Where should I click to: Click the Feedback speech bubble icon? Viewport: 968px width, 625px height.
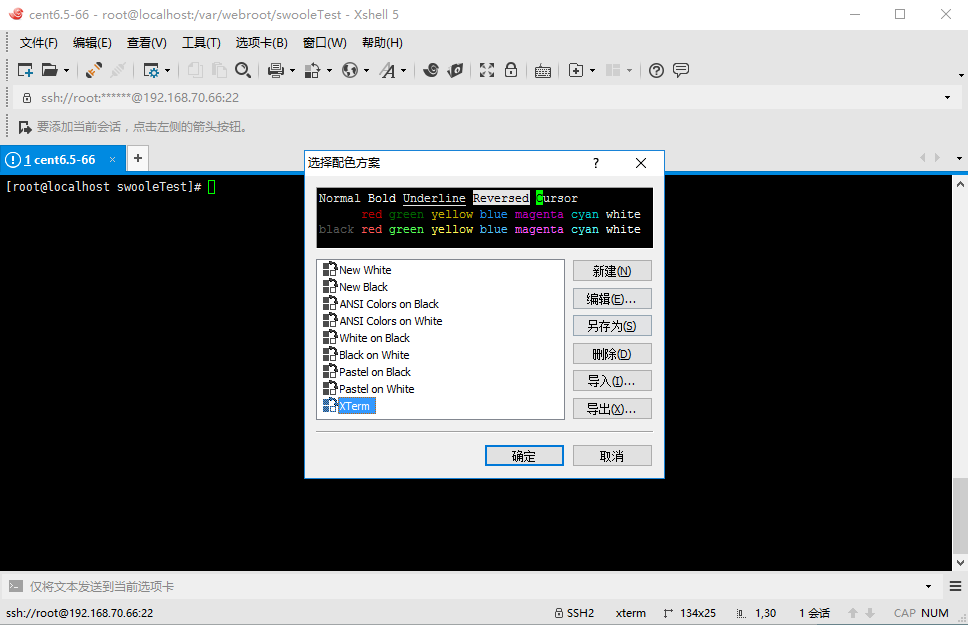681,70
